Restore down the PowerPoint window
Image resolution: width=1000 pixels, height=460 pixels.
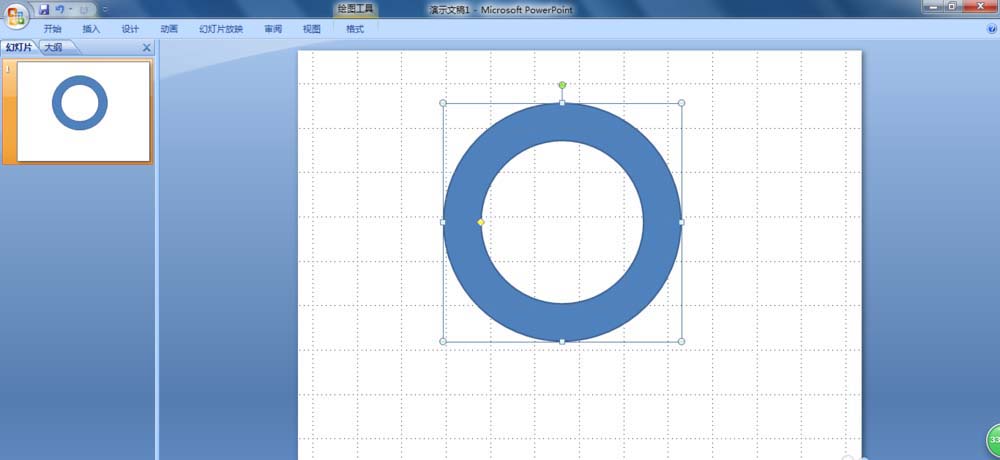[952, 6]
